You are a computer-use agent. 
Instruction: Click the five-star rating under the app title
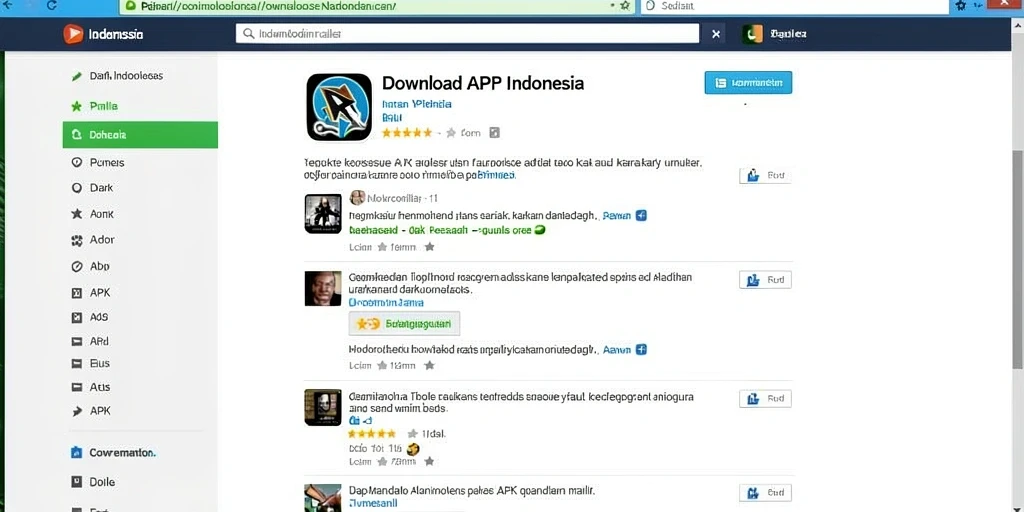point(407,133)
